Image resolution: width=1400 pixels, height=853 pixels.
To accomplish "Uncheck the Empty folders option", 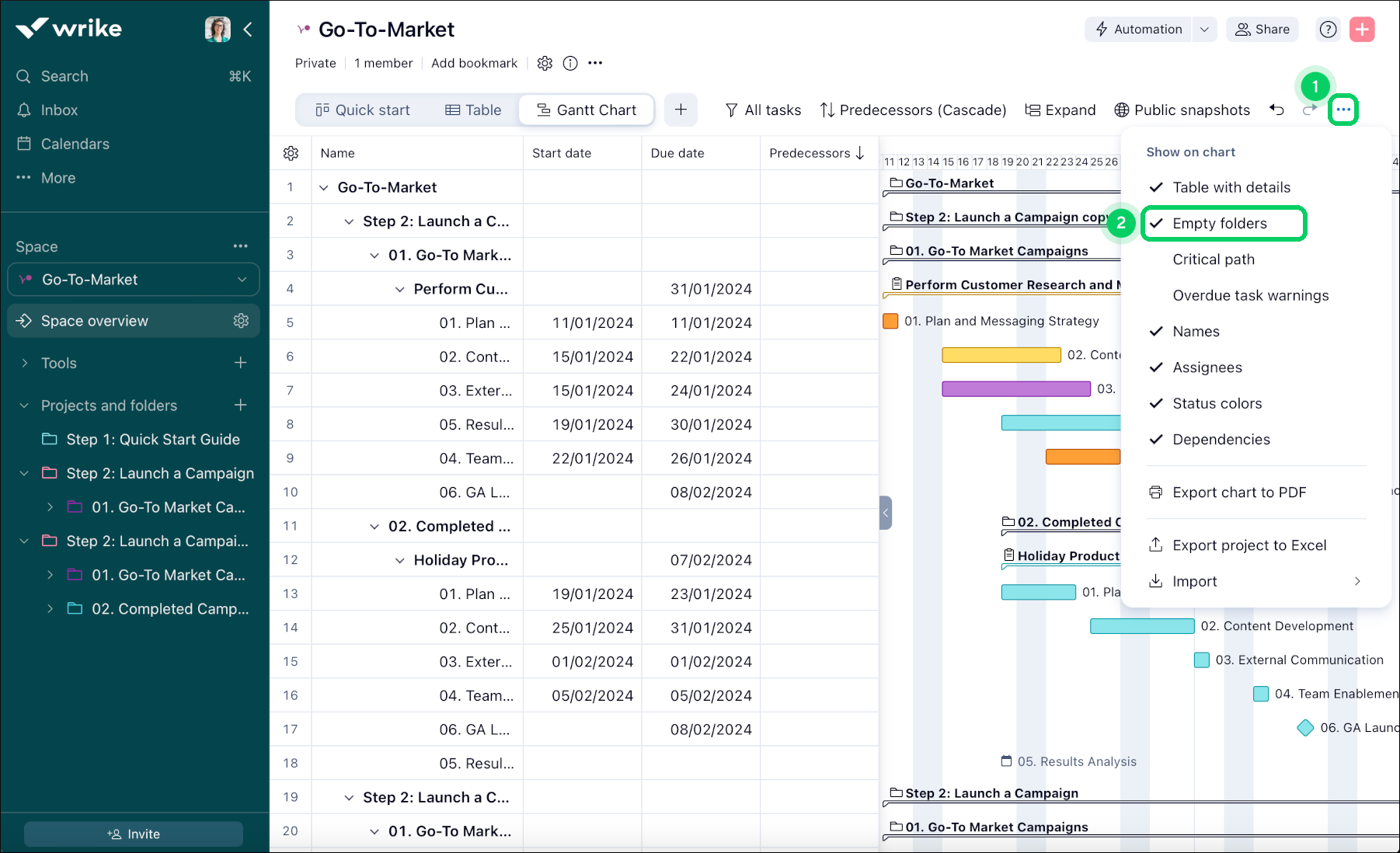I will [1219, 223].
